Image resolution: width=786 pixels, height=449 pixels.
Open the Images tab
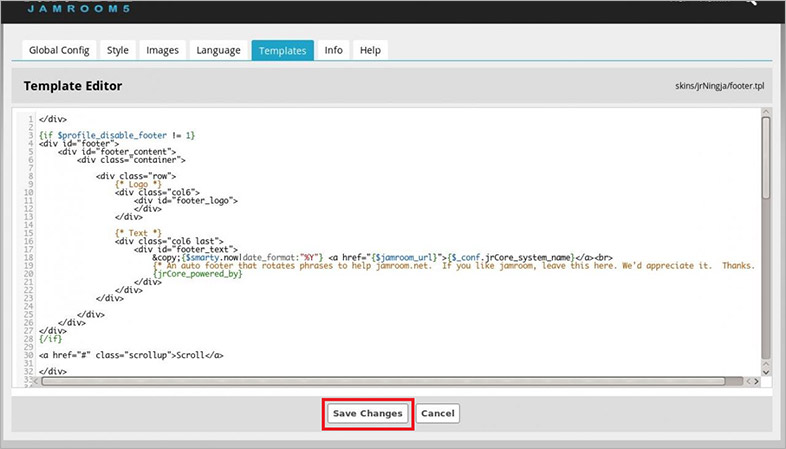click(x=163, y=50)
